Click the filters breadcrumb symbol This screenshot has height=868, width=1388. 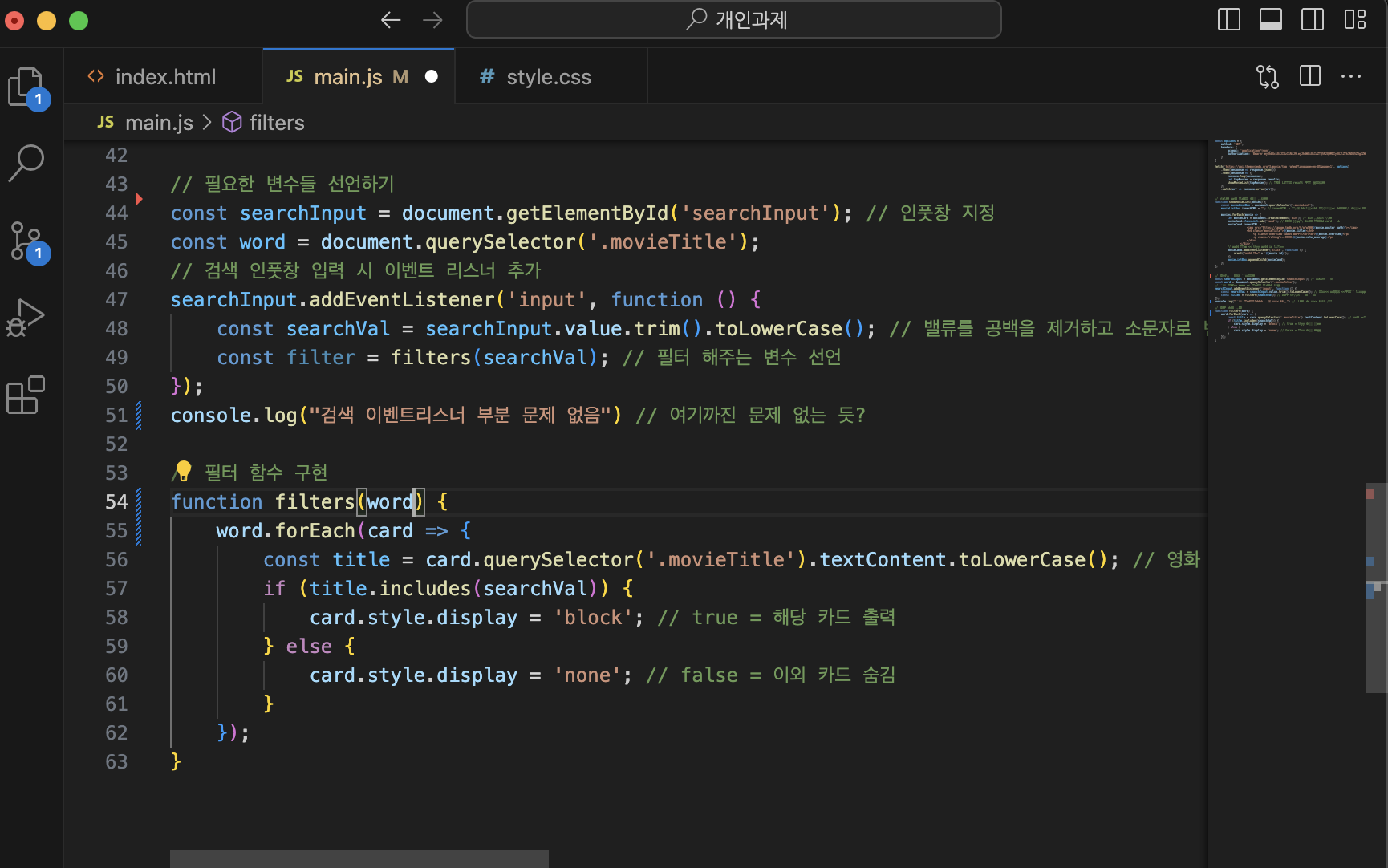[x=277, y=123]
